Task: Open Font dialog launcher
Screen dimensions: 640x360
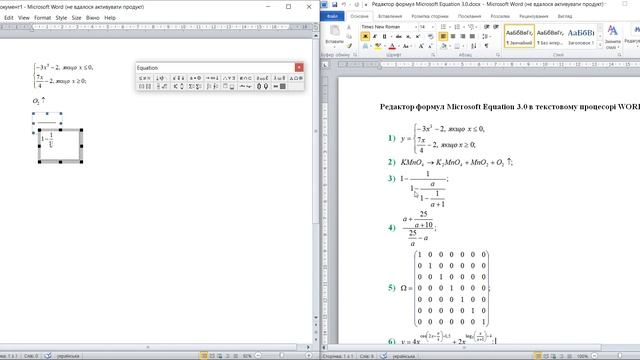Action: pyautogui.click(x=433, y=55)
